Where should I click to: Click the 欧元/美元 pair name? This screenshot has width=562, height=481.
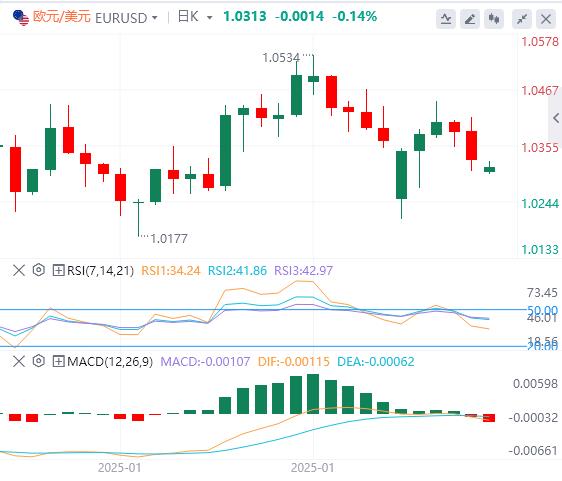tap(62, 16)
